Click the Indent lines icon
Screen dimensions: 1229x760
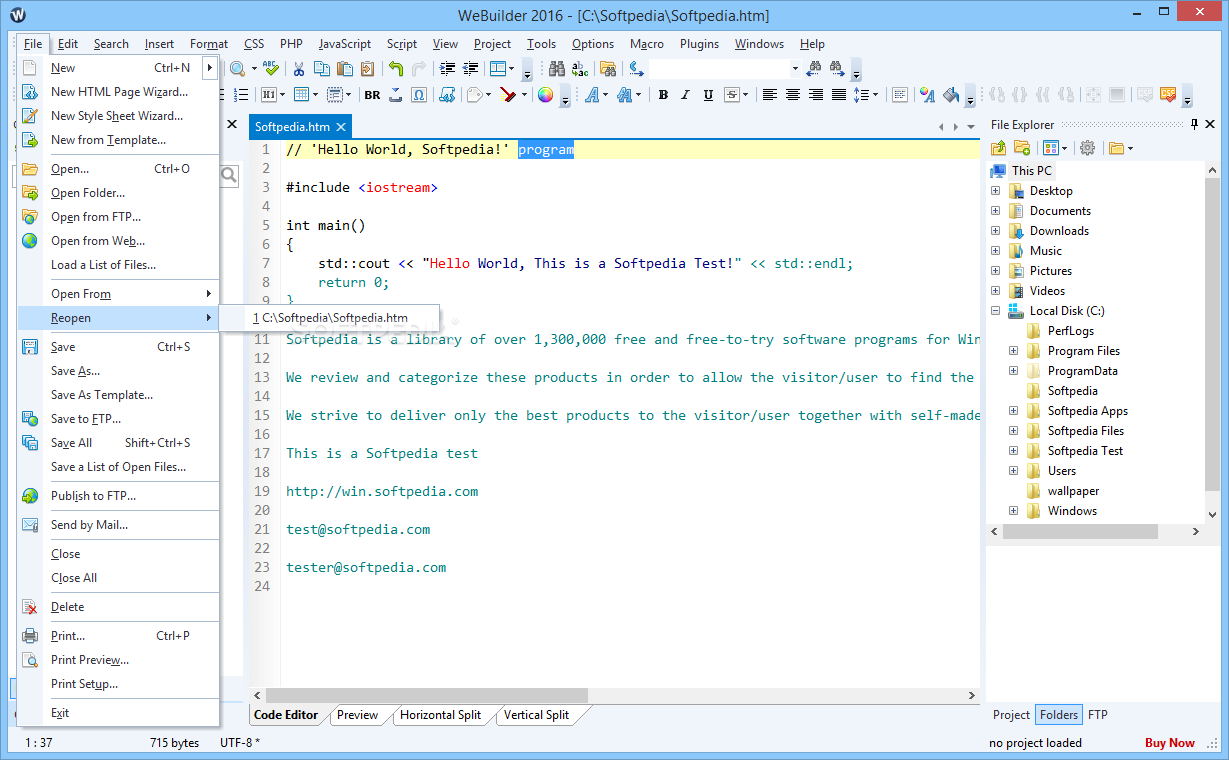pos(447,68)
